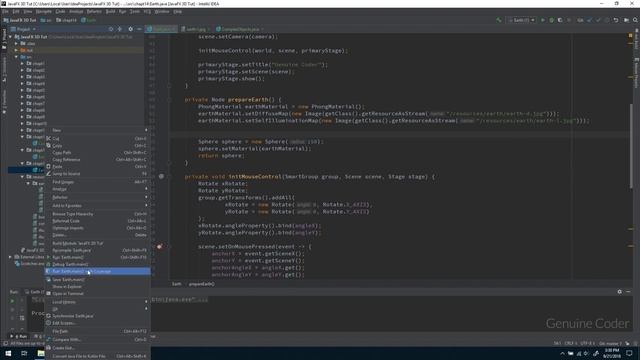Select Copy Path in context menu

[98, 152]
